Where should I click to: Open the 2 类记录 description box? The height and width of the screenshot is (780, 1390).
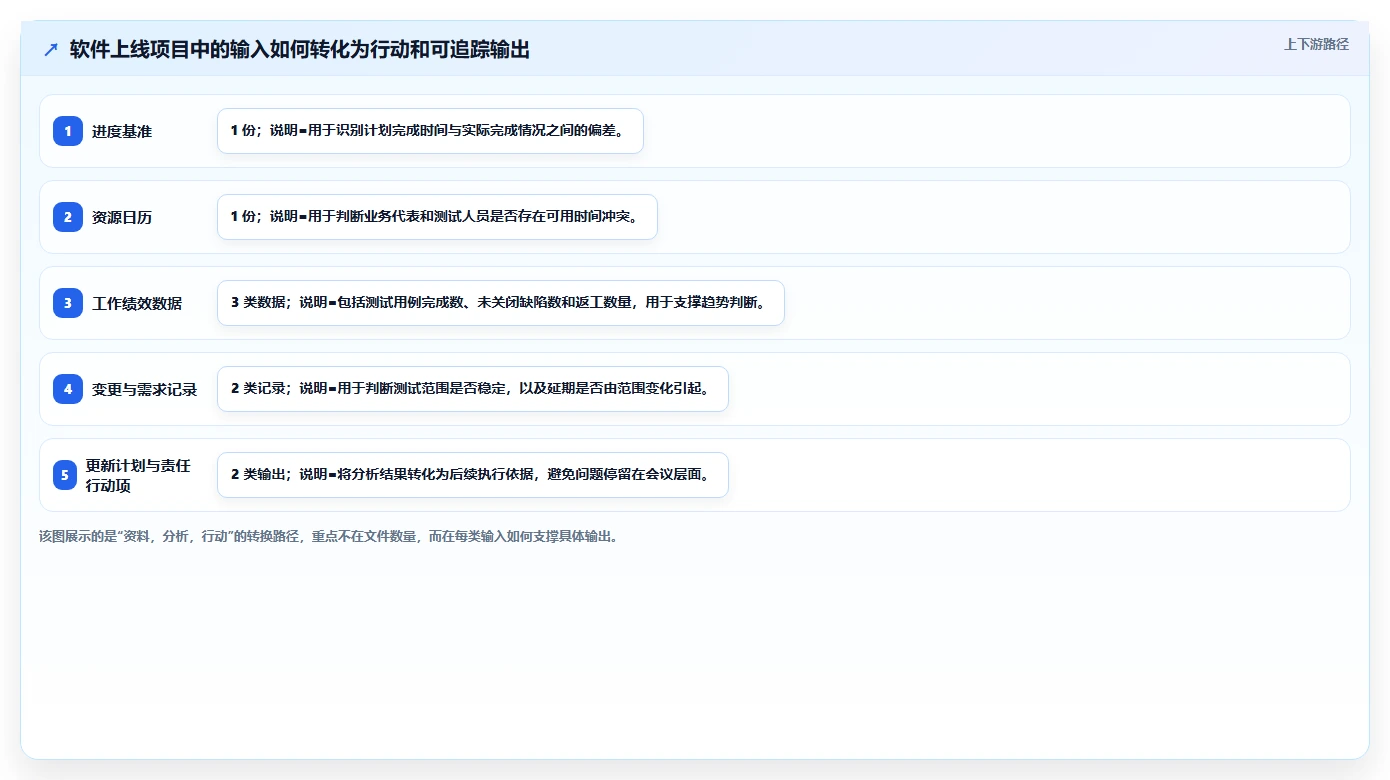click(473, 389)
